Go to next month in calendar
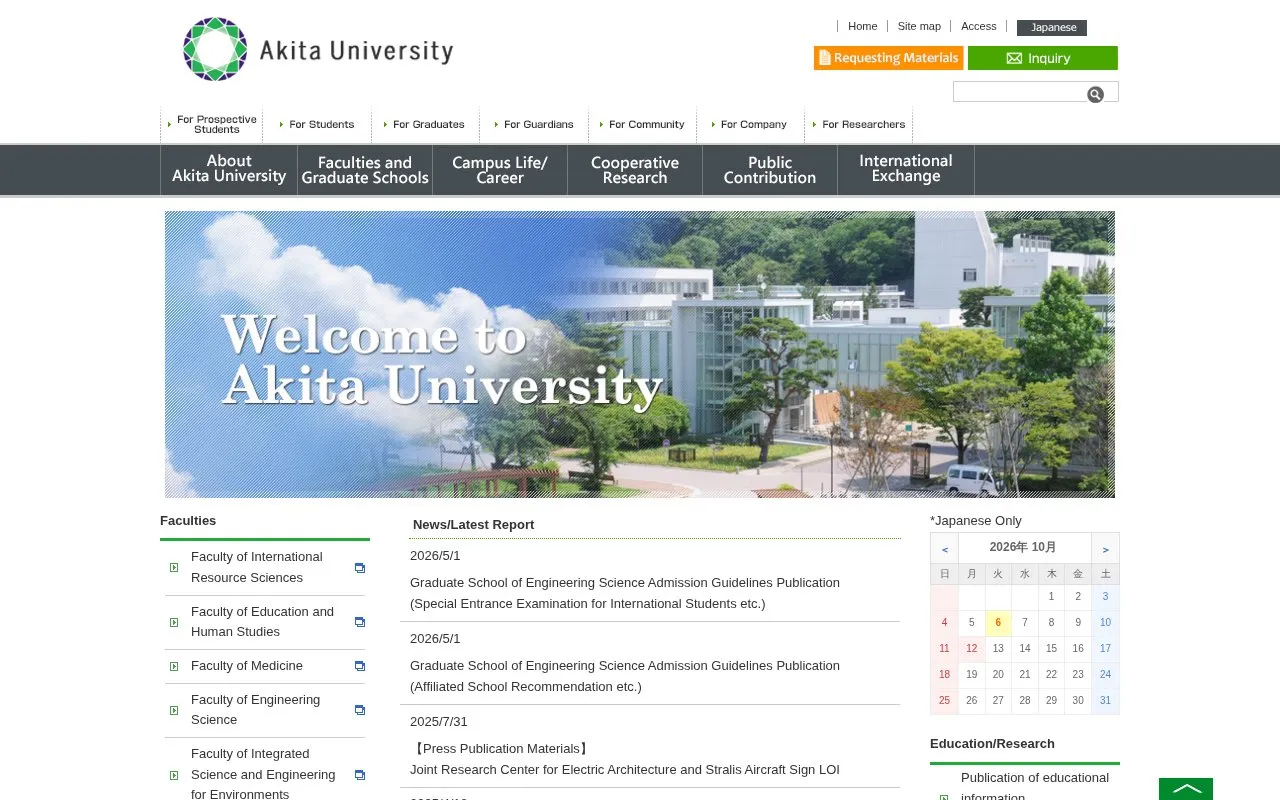The height and width of the screenshot is (800, 1280). click(1105, 549)
